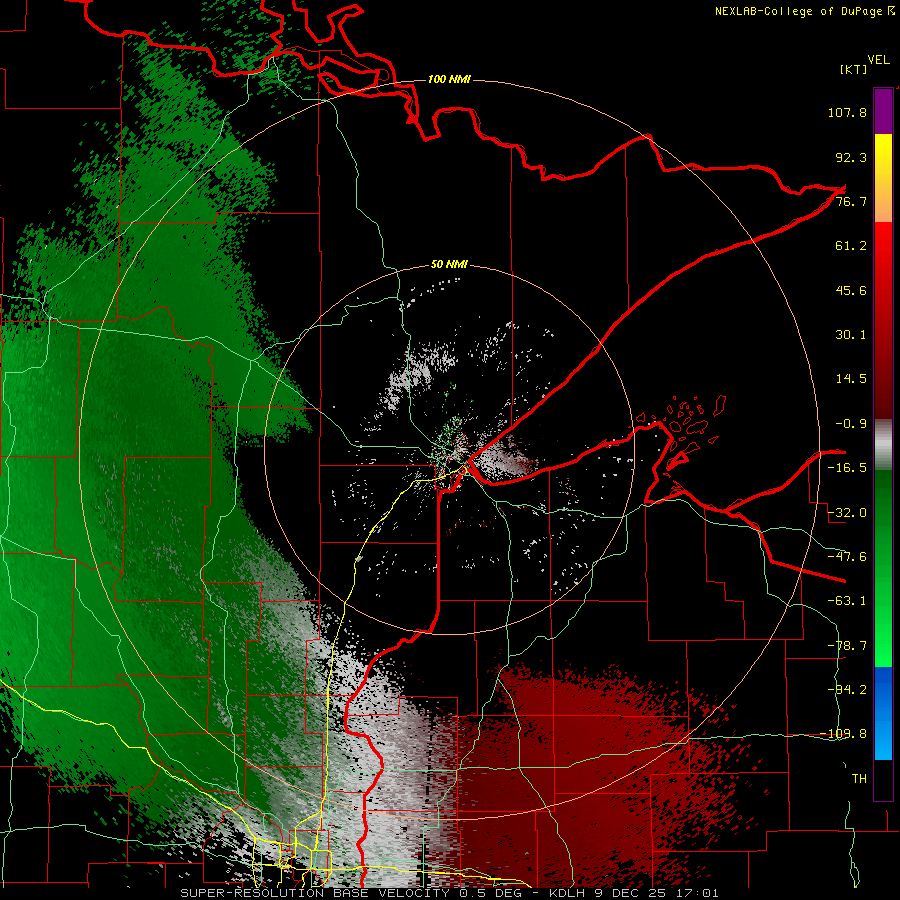The image size is (900, 900).
Task: Click the -109.8 velocity scale value
Action: tap(844, 734)
